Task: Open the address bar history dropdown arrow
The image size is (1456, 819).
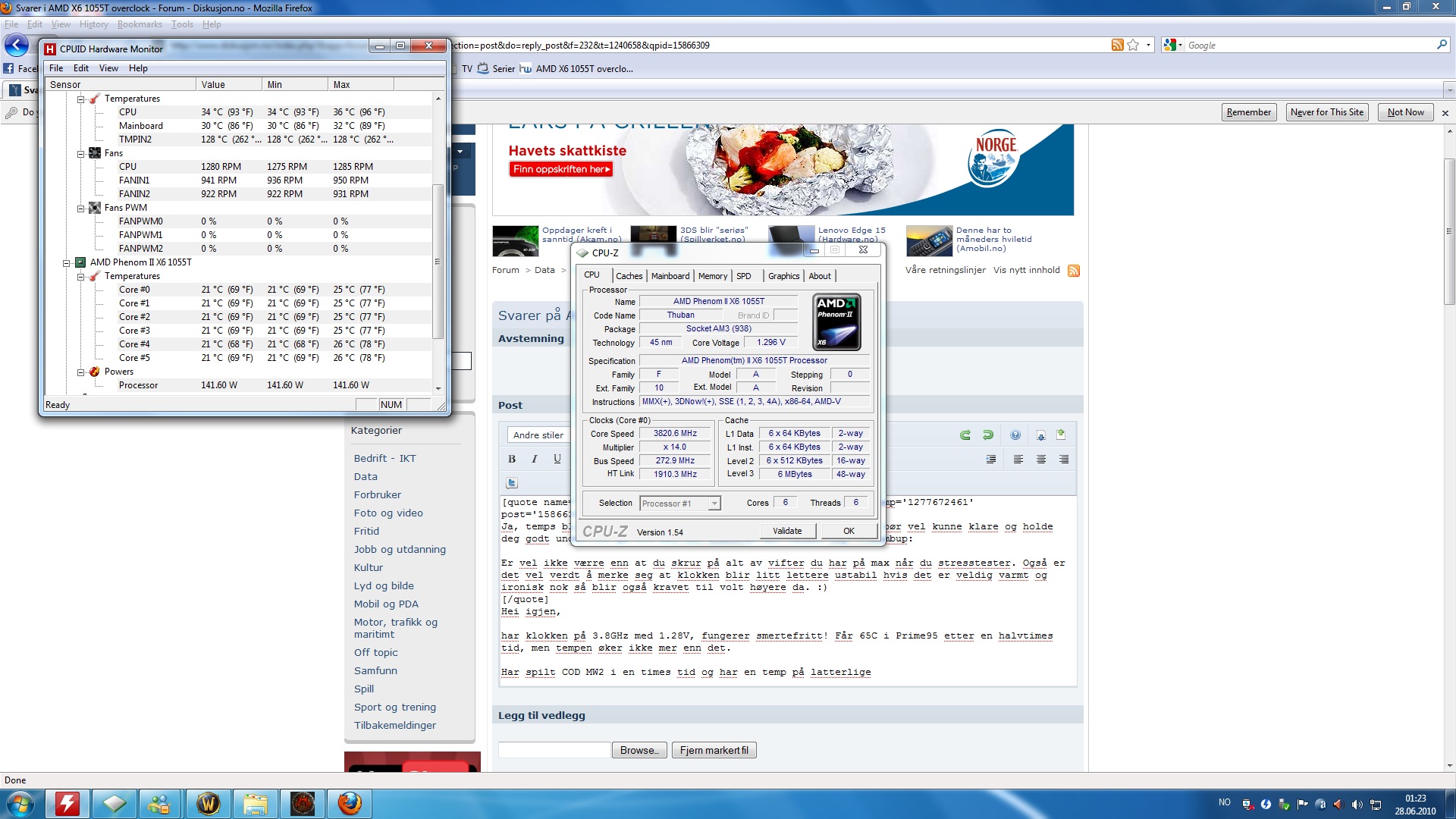Action: [1148, 45]
